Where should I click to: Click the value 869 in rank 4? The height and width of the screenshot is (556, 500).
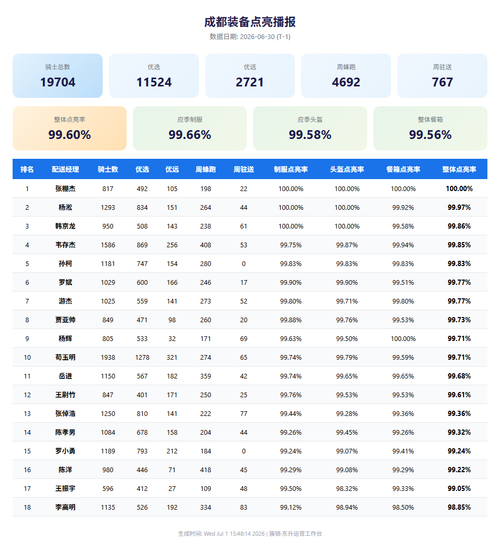tap(142, 245)
